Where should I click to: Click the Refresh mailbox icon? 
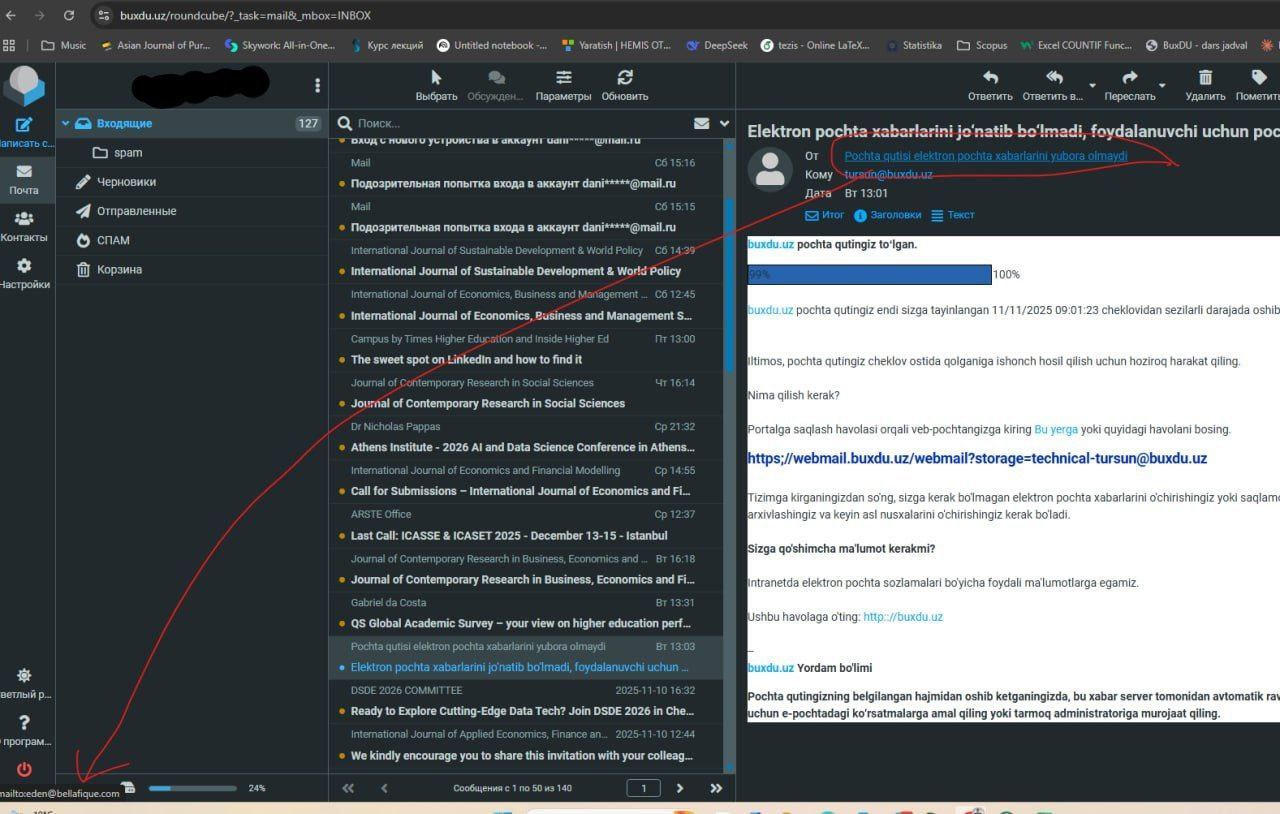click(x=625, y=78)
